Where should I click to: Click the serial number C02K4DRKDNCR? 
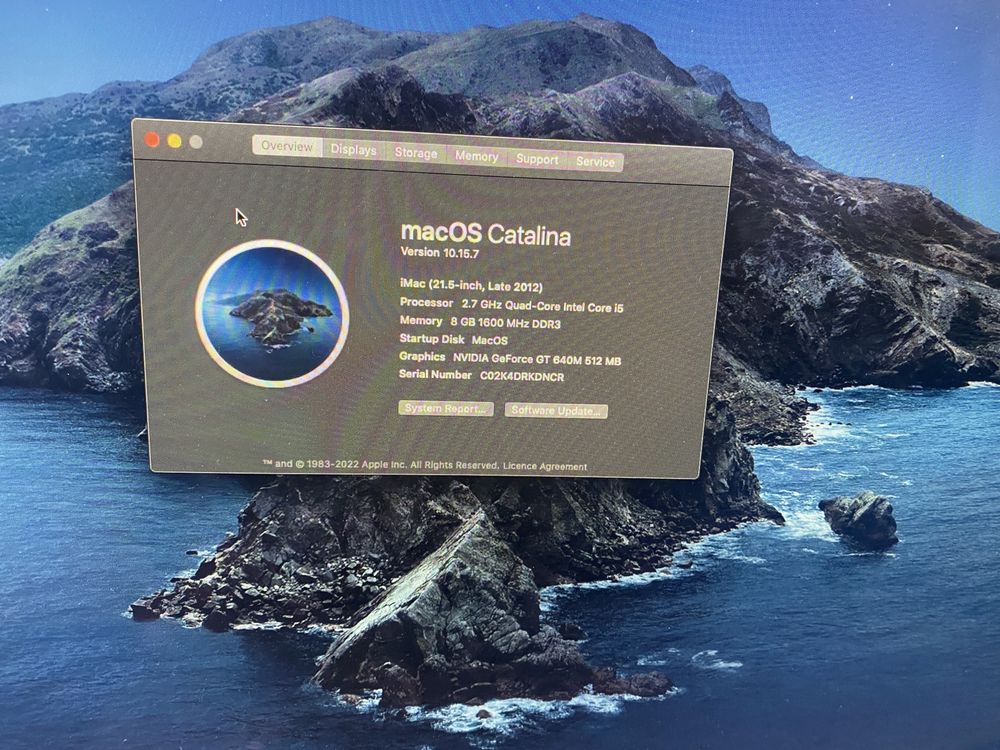(522, 377)
